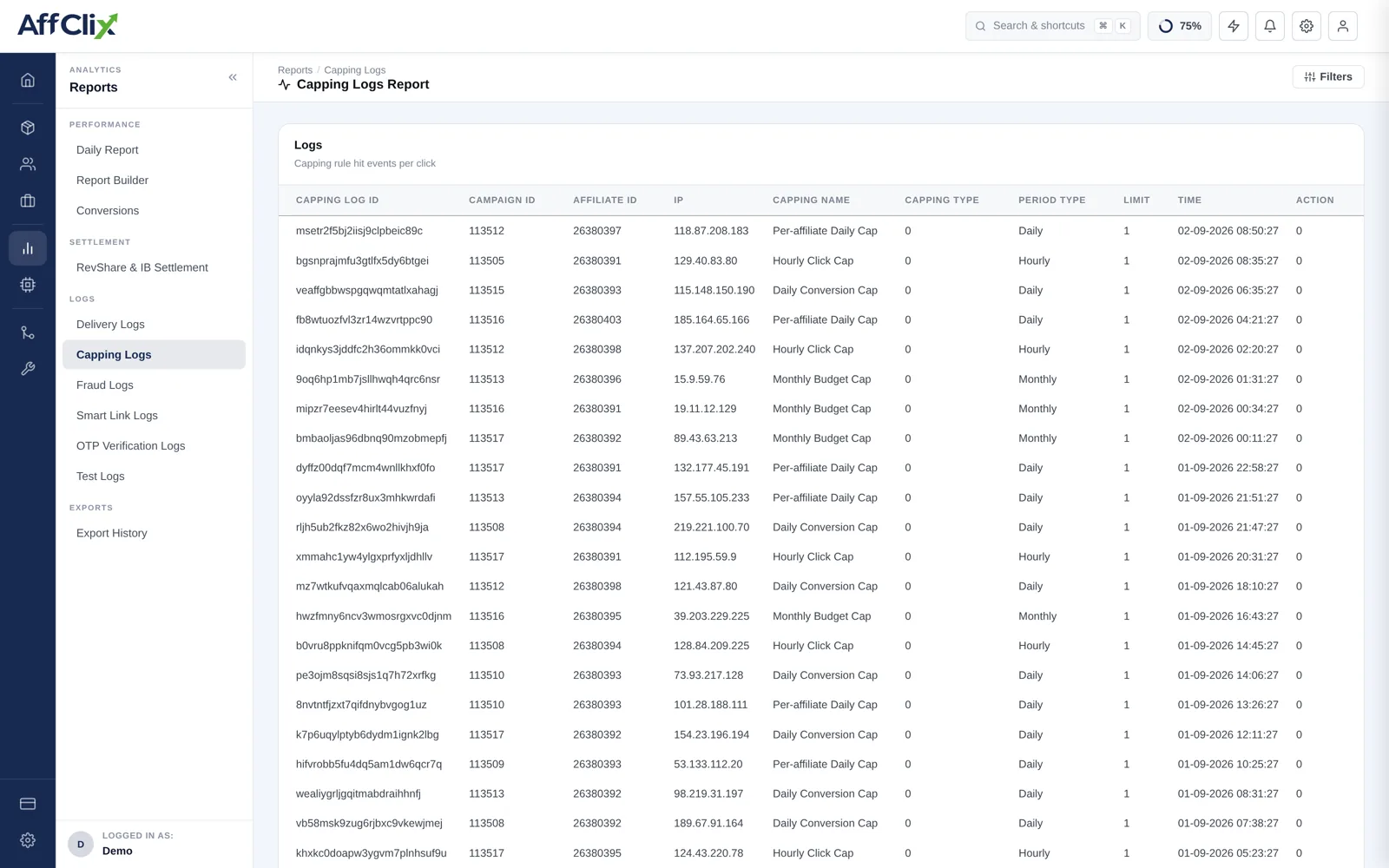Select log ID pe3ojm8sqsi8sjs1q7h72xrfkg
This screenshot has height=868, width=1389.
[365, 675]
